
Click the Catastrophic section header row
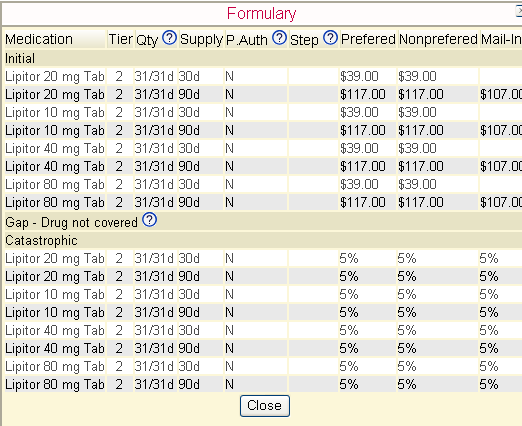coord(263,240)
